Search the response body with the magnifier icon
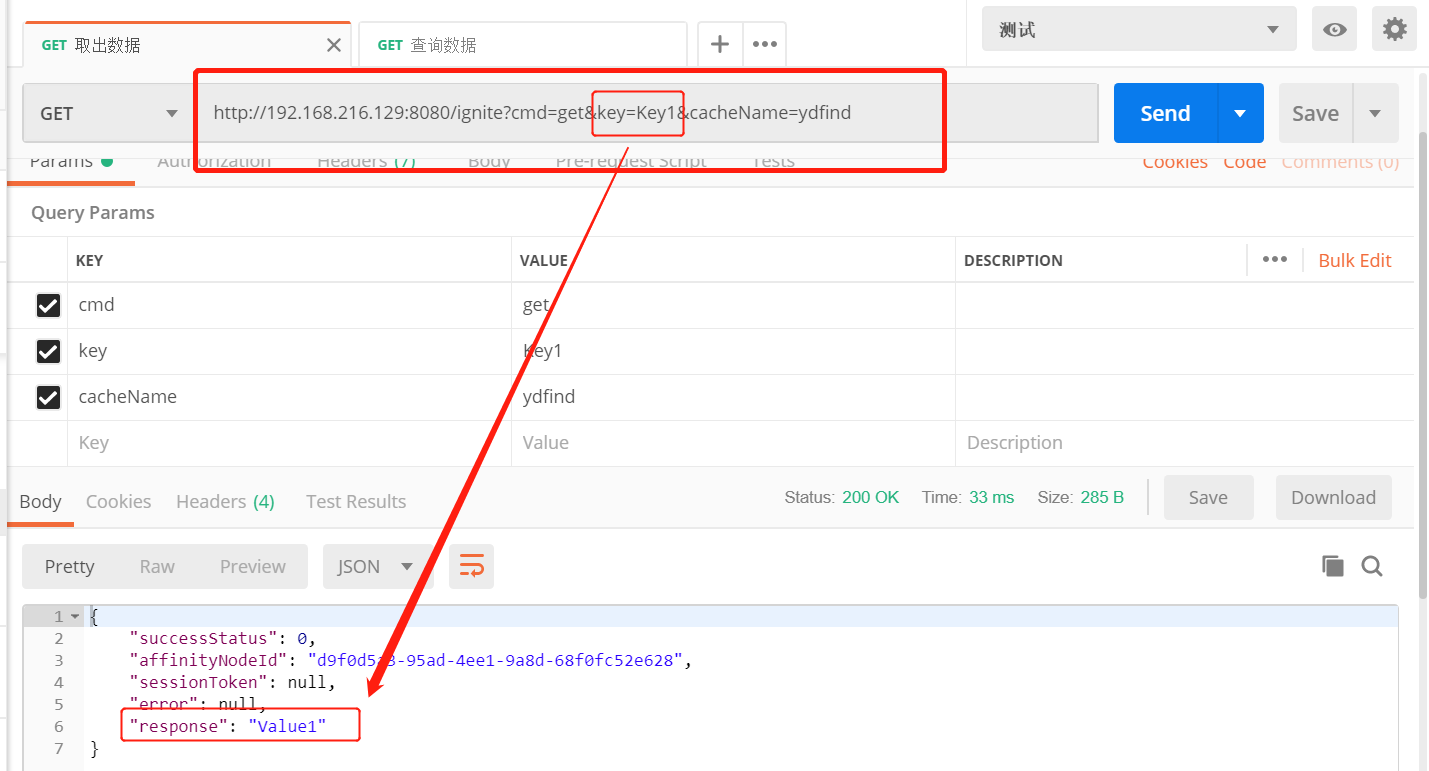The width and height of the screenshot is (1429, 771). 1372,566
